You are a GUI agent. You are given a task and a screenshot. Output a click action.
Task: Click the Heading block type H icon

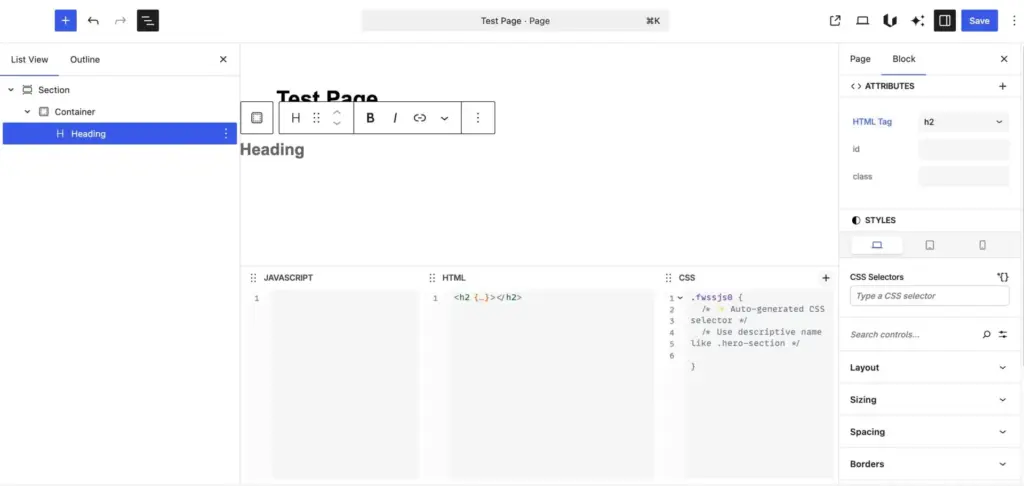295,118
